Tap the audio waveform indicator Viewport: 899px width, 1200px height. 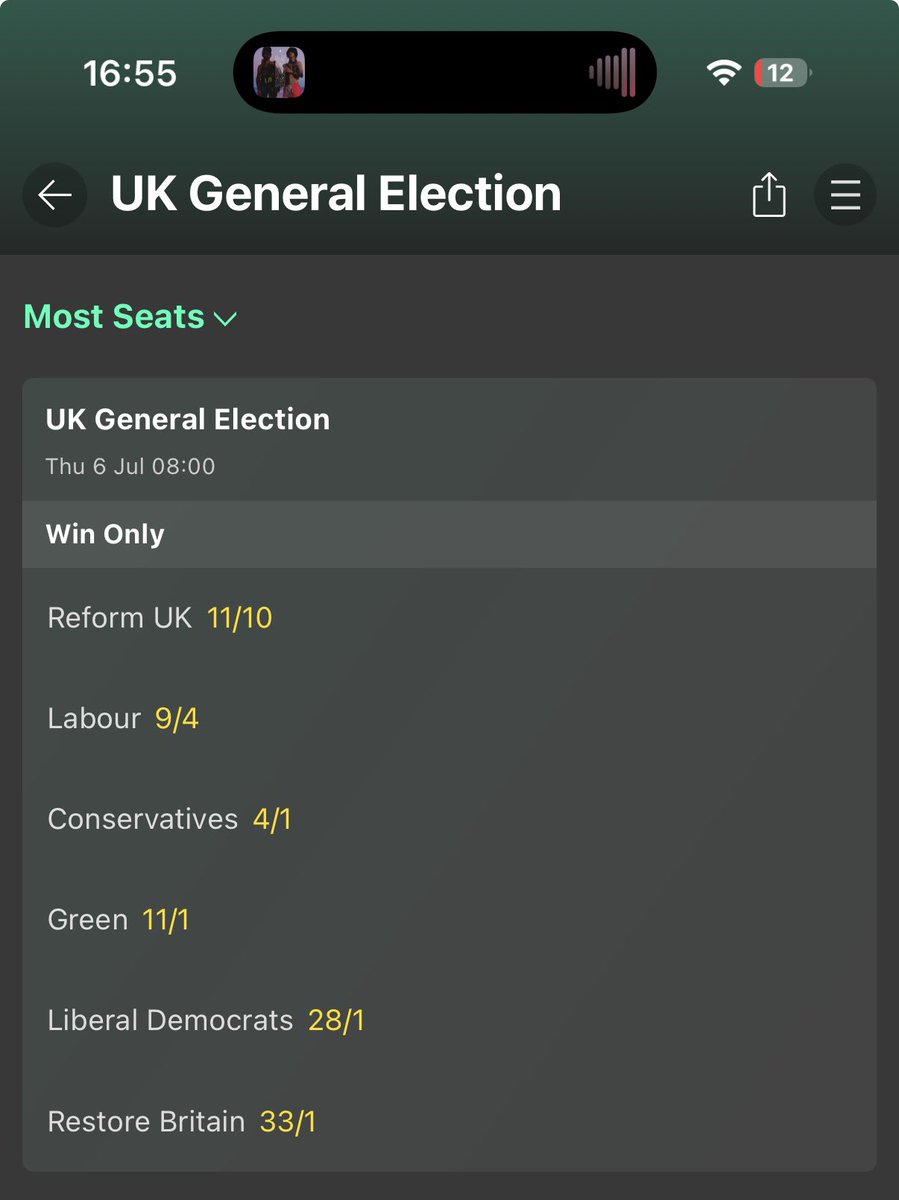612,73
